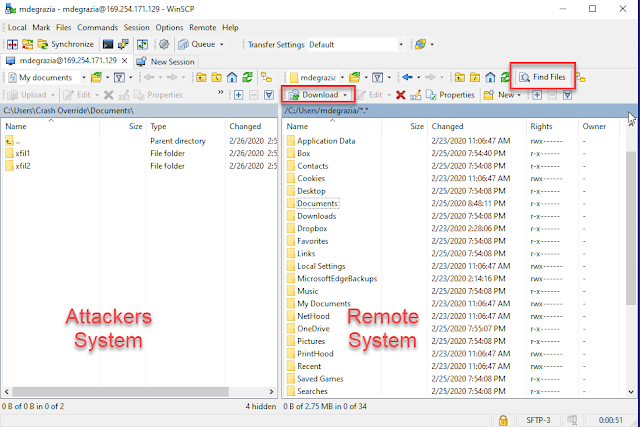This screenshot has height=427, width=640.
Task: Expand the arrow beside the globe icon
Action: click(432, 44)
